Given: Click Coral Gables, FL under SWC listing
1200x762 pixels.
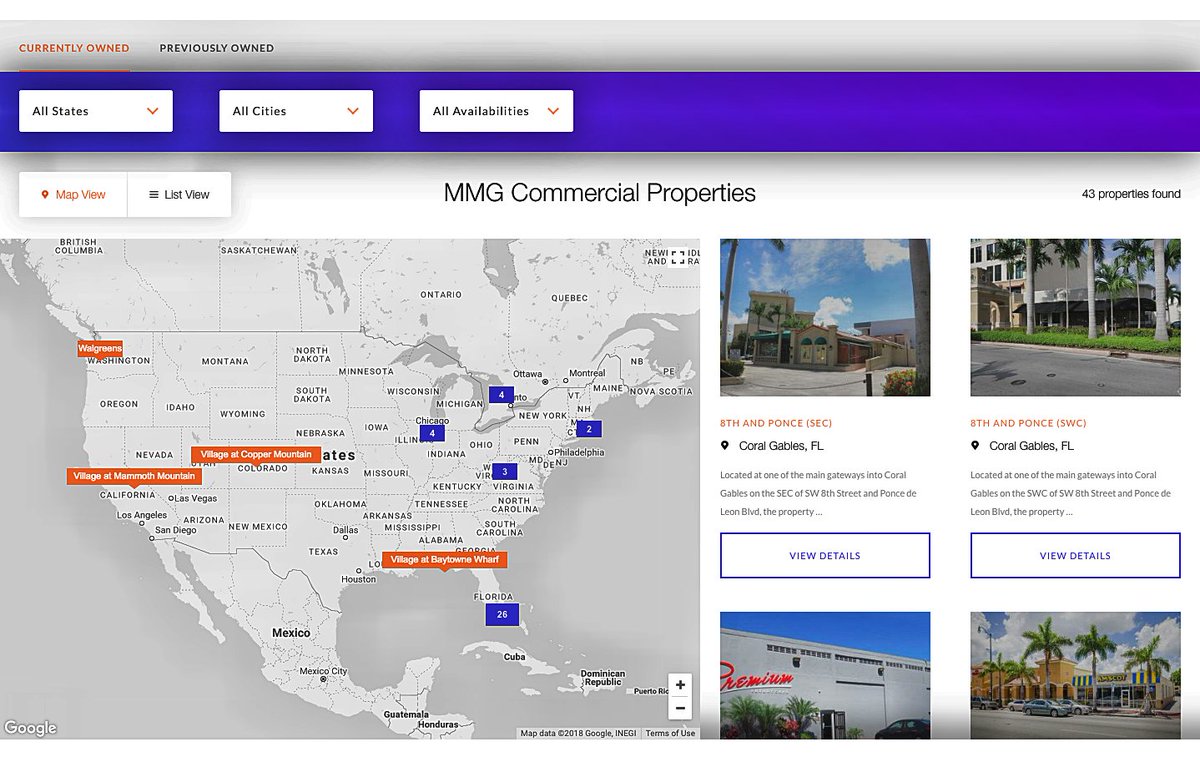Looking at the screenshot, I should [x=1032, y=446].
